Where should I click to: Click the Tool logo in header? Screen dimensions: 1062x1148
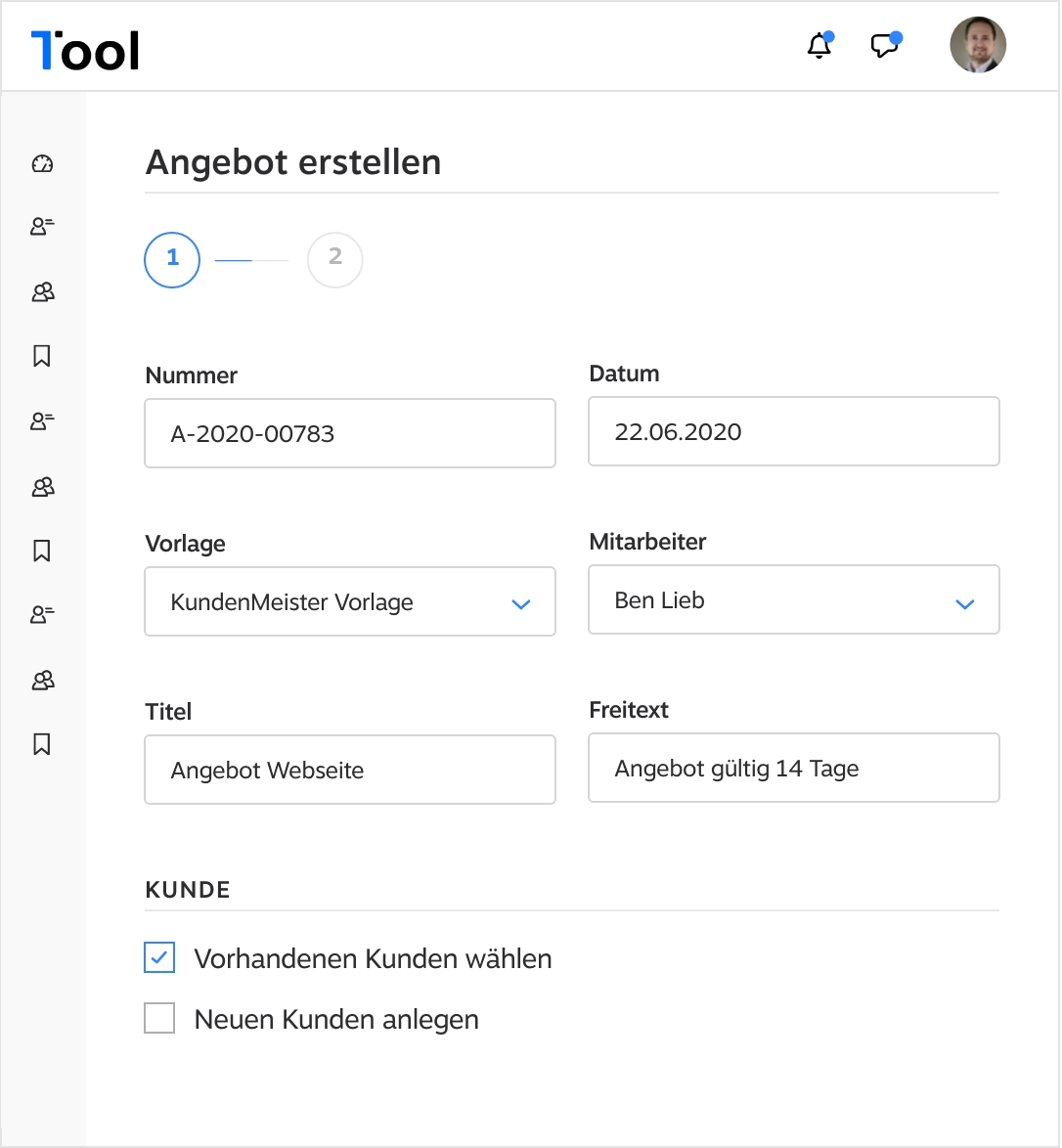(85, 50)
